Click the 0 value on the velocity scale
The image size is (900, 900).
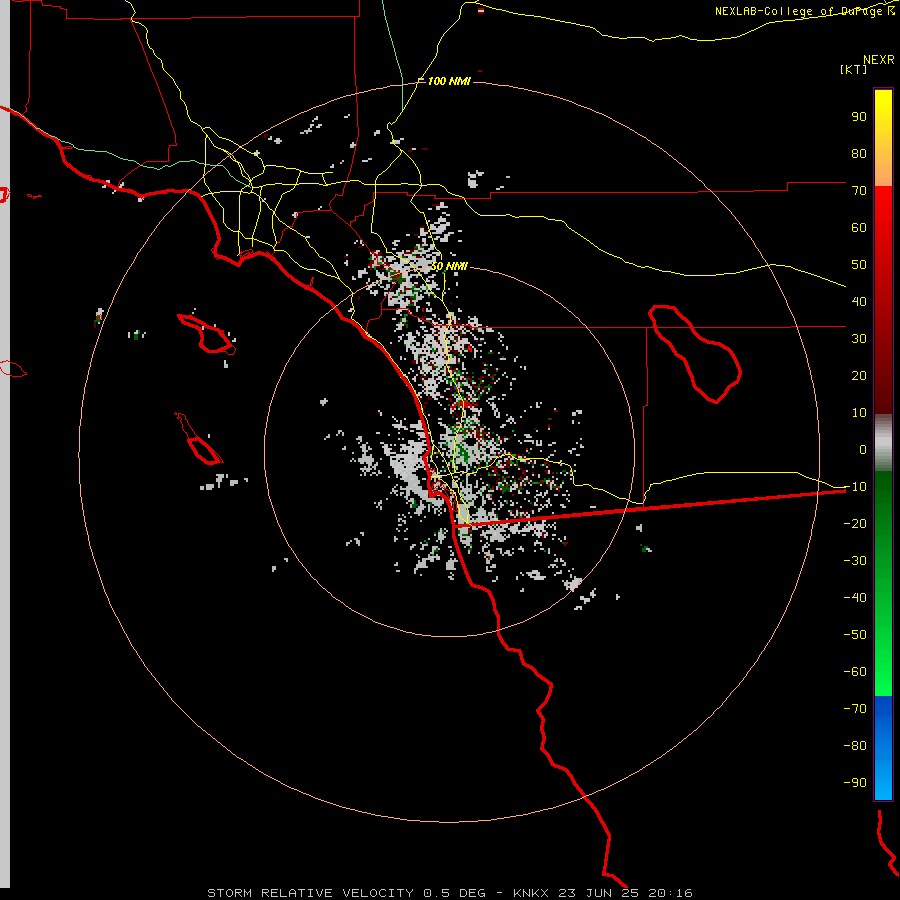point(863,449)
